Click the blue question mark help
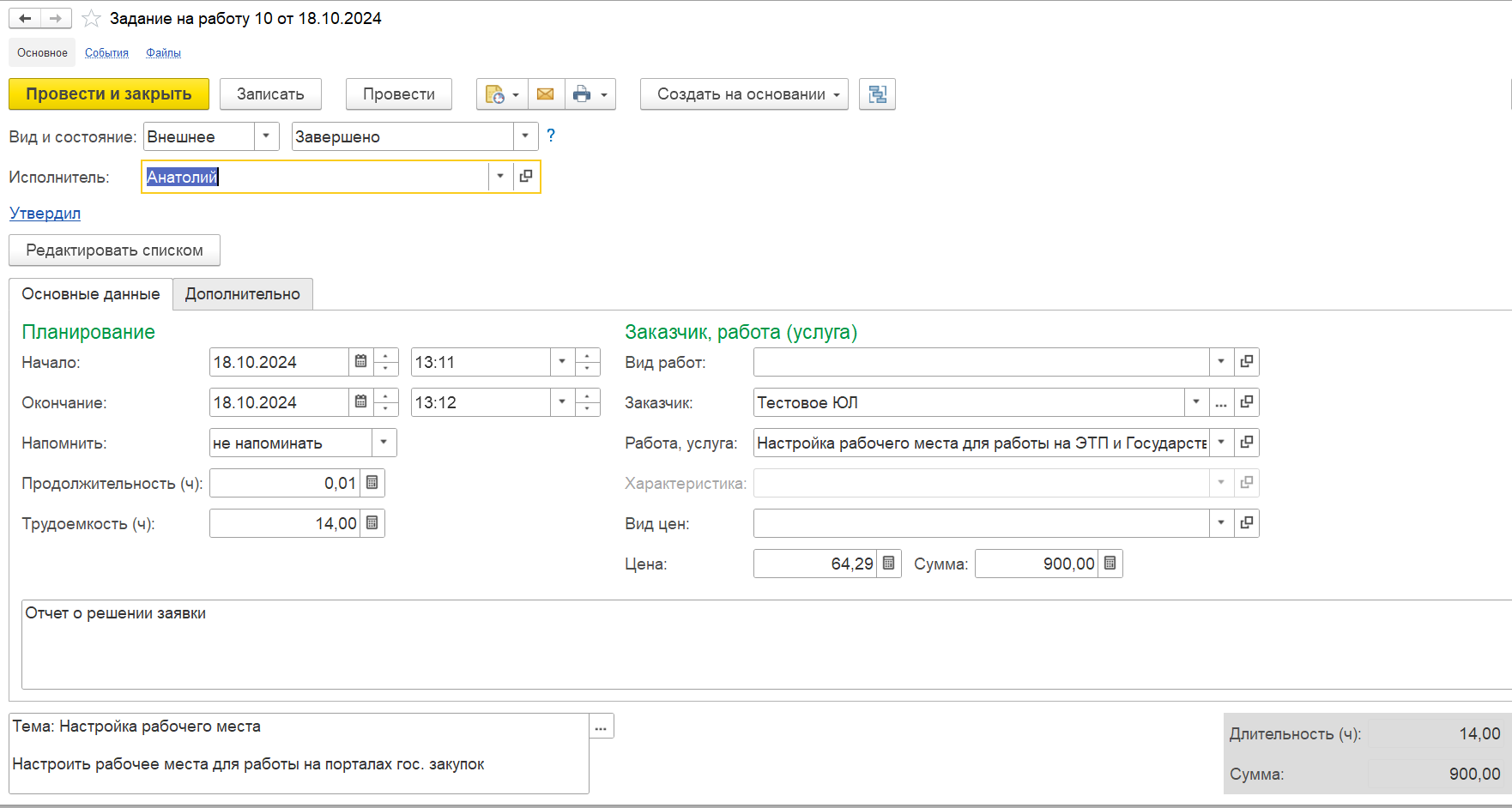1512x808 pixels. tap(551, 136)
